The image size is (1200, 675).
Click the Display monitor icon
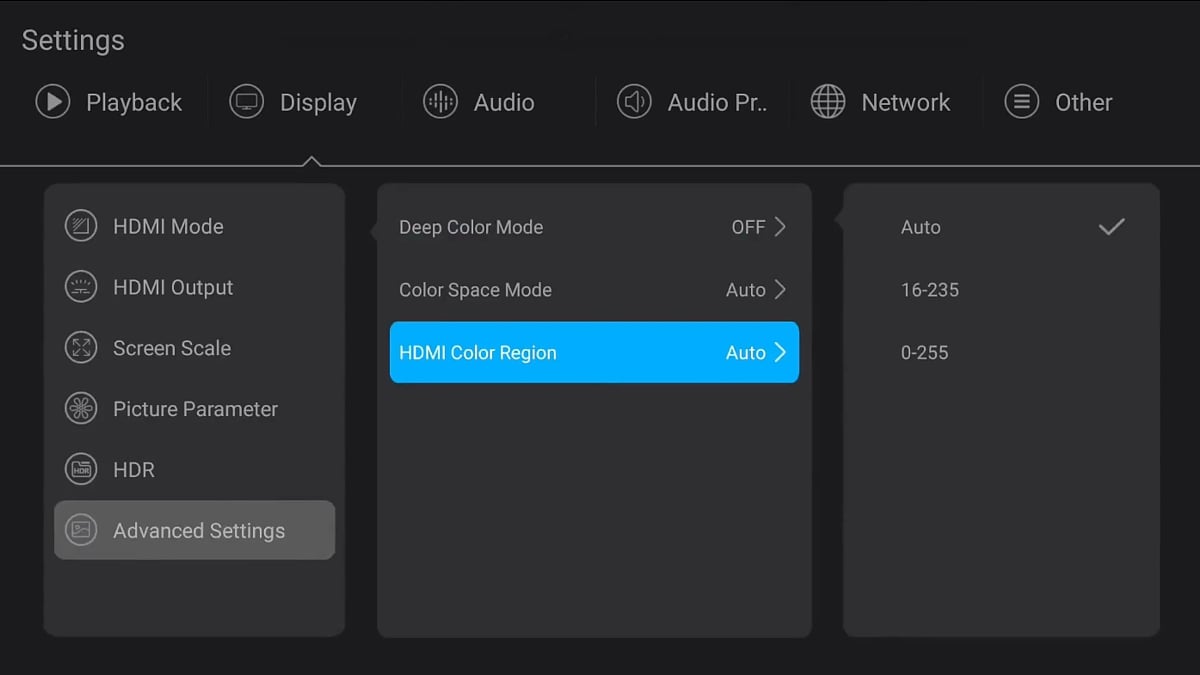point(246,102)
